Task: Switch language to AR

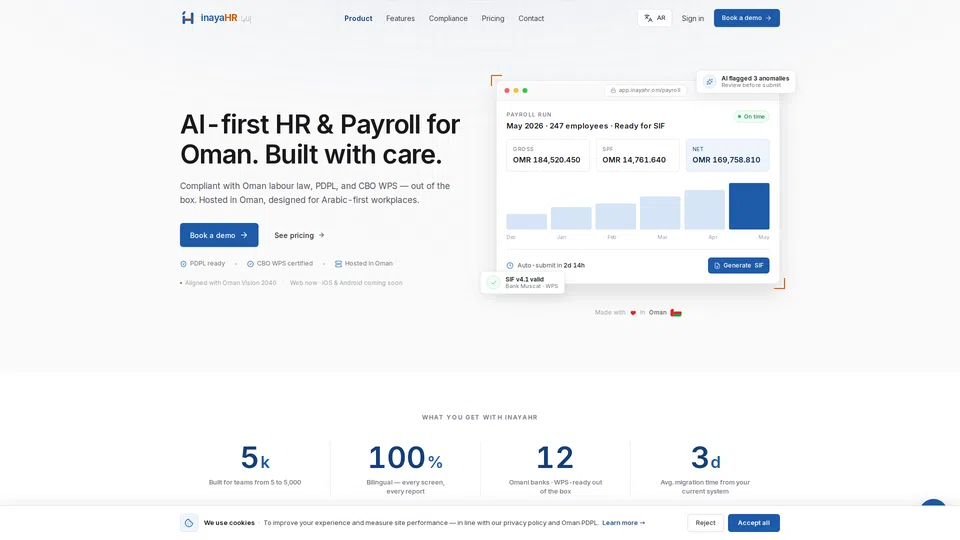Action: (x=654, y=18)
